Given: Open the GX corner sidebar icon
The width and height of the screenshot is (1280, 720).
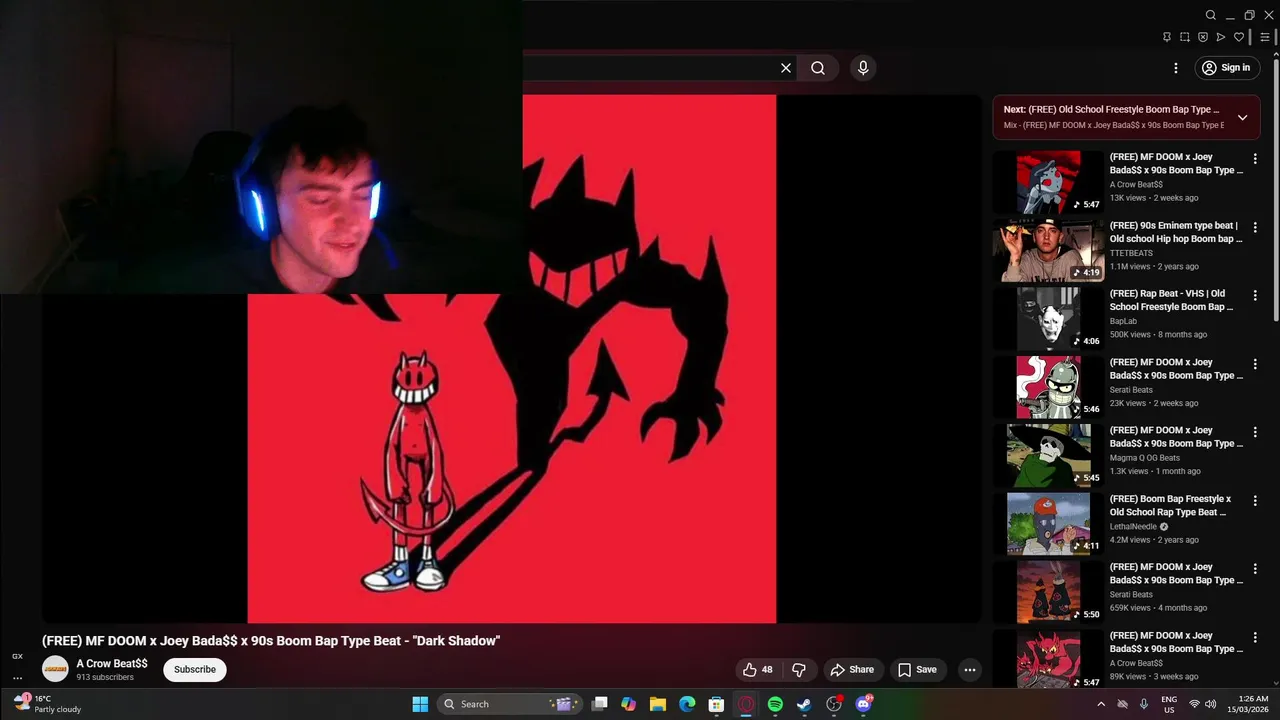Looking at the screenshot, I should (17, 656).
